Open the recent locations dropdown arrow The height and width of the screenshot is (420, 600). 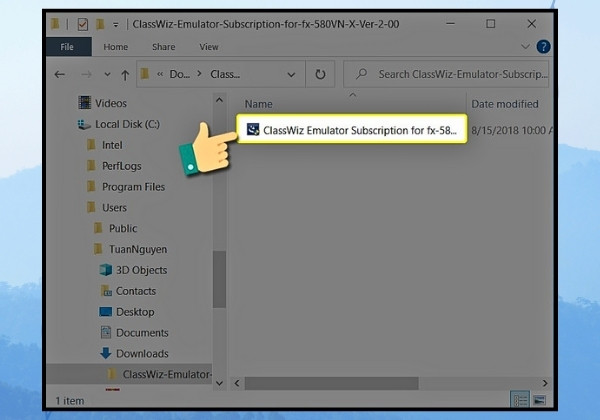coord(108,74)
